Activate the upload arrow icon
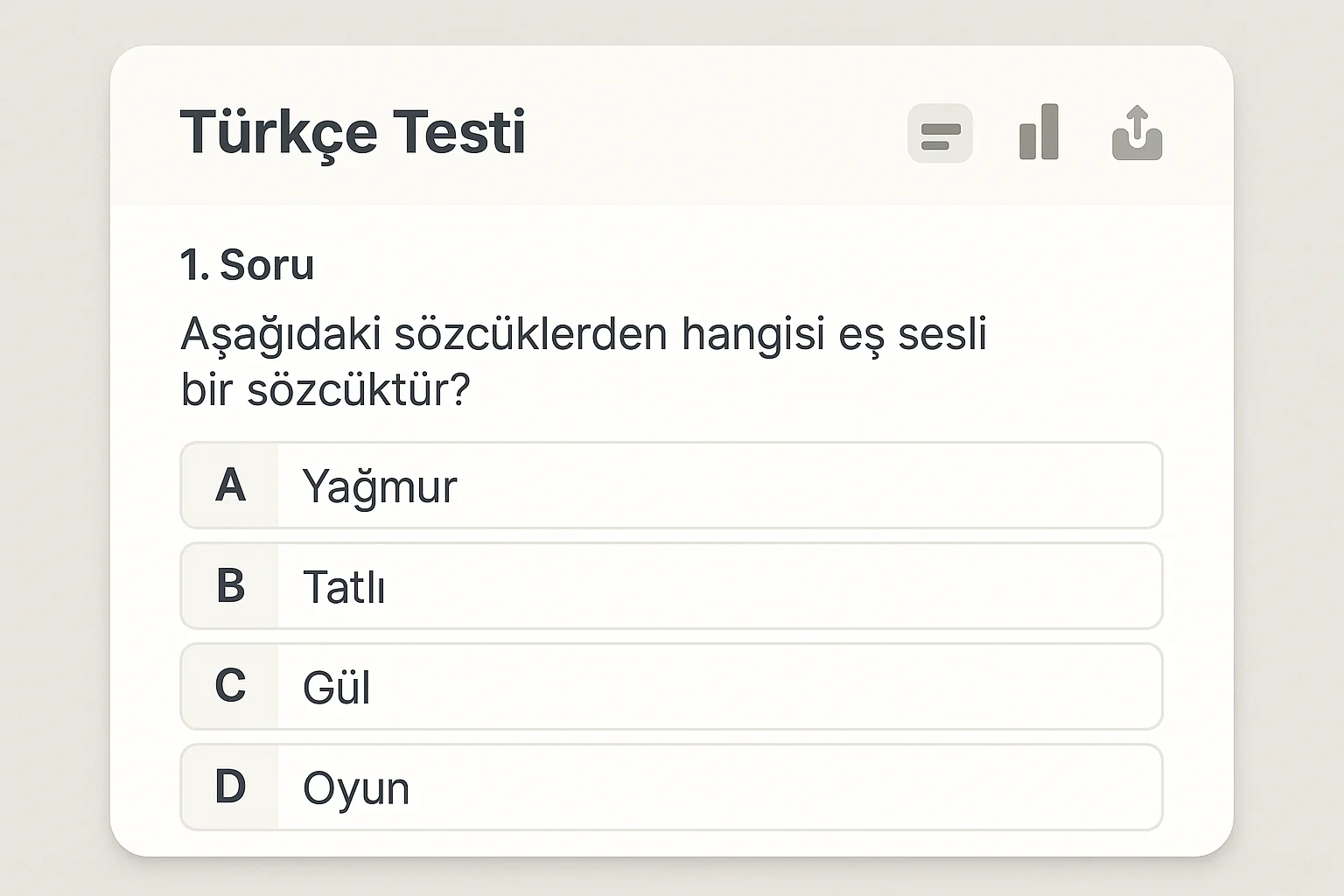 (x=1137, y=133)
